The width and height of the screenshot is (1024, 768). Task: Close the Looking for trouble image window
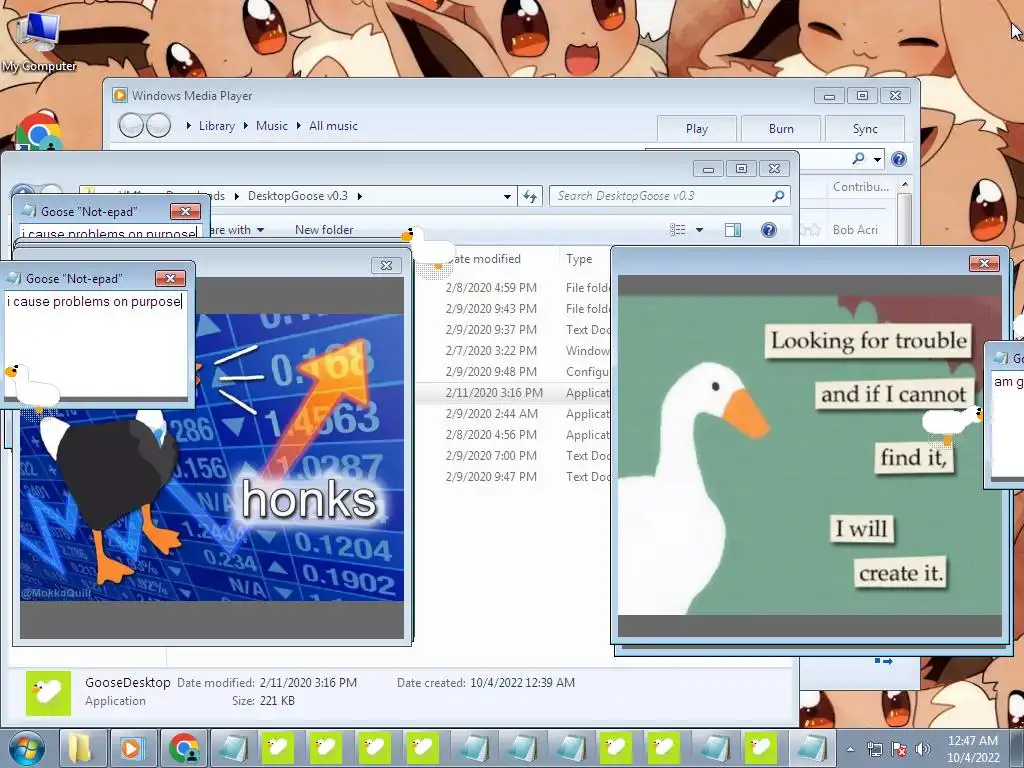(x=984, y=263)
